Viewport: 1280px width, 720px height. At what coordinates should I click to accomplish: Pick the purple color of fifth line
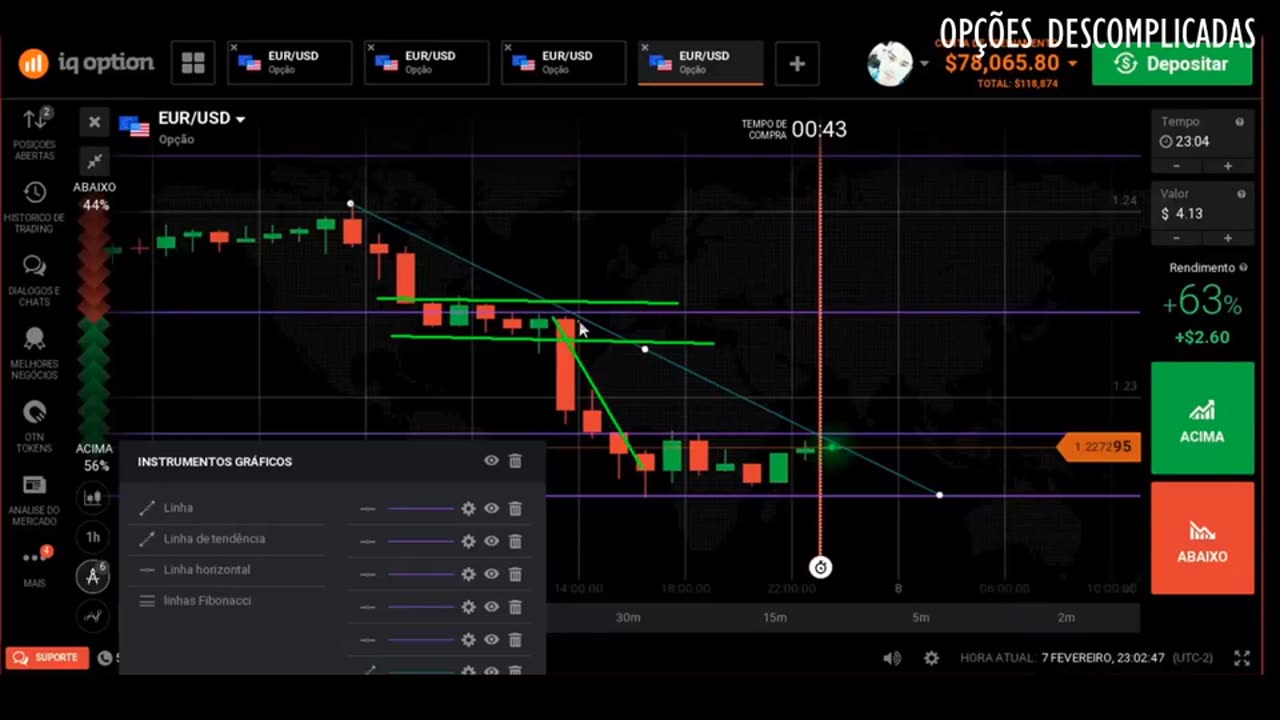[x=421, y=640]
